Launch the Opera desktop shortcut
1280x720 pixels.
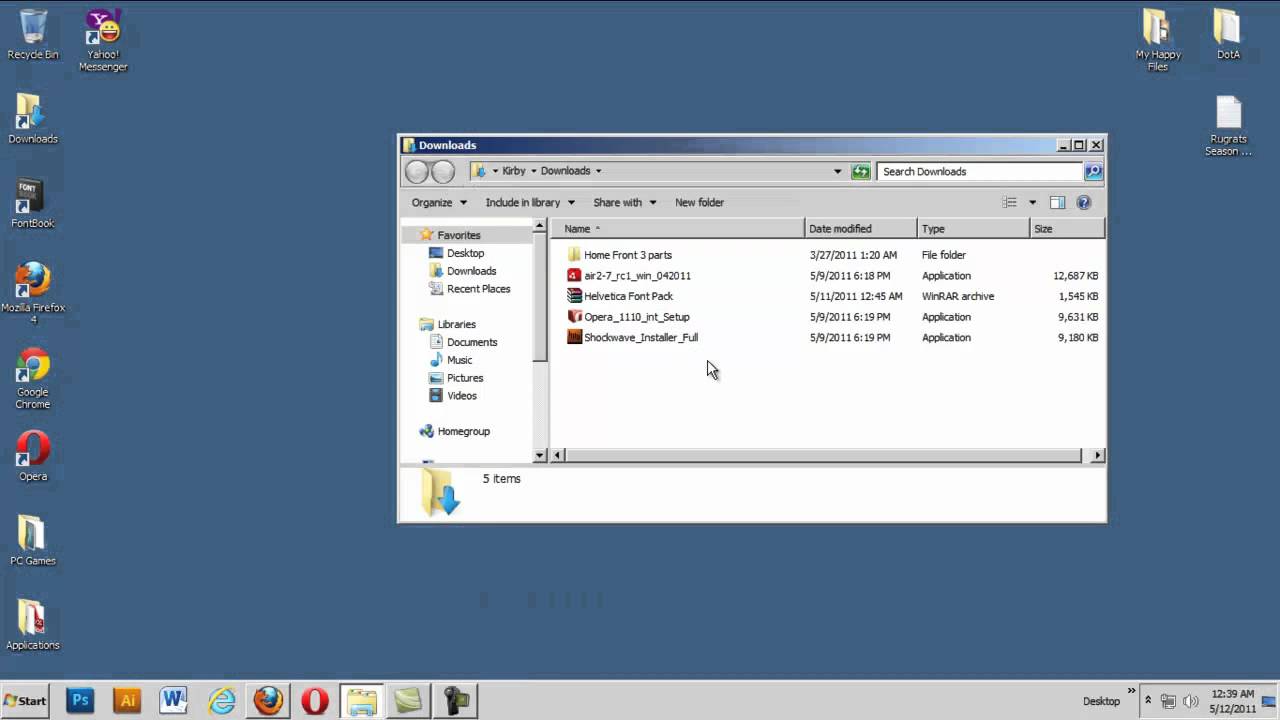point(33,456)
